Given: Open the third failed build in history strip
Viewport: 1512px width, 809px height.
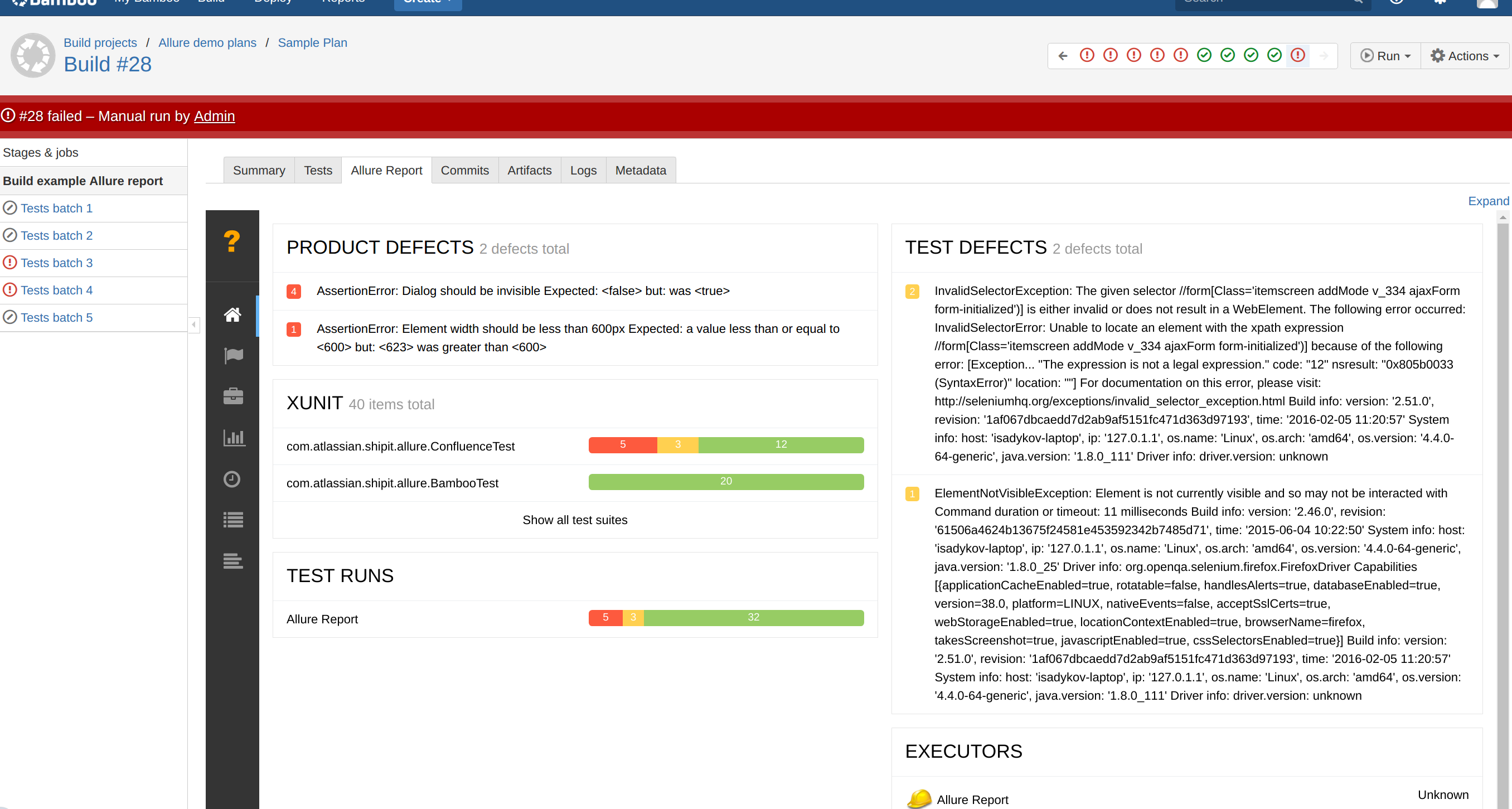Looking at the screenshot, I should [x=1134, y=55].
